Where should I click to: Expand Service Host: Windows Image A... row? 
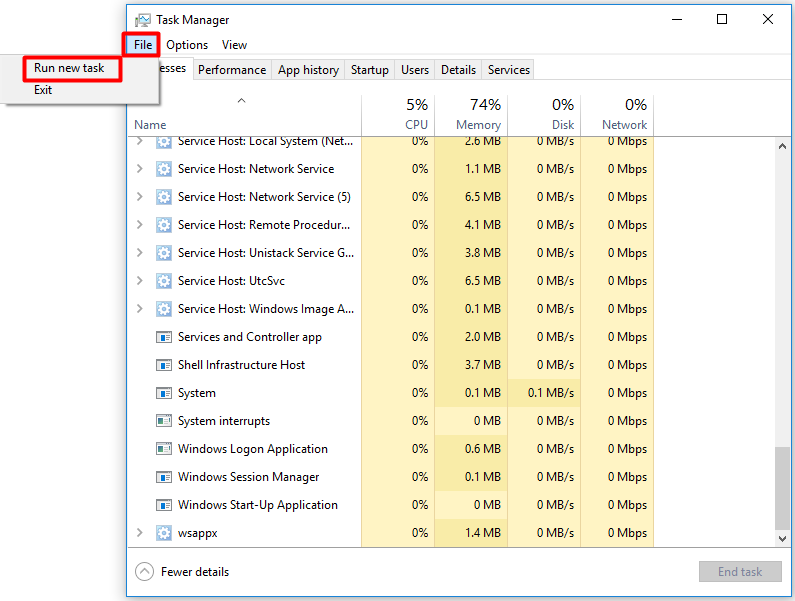139,308
